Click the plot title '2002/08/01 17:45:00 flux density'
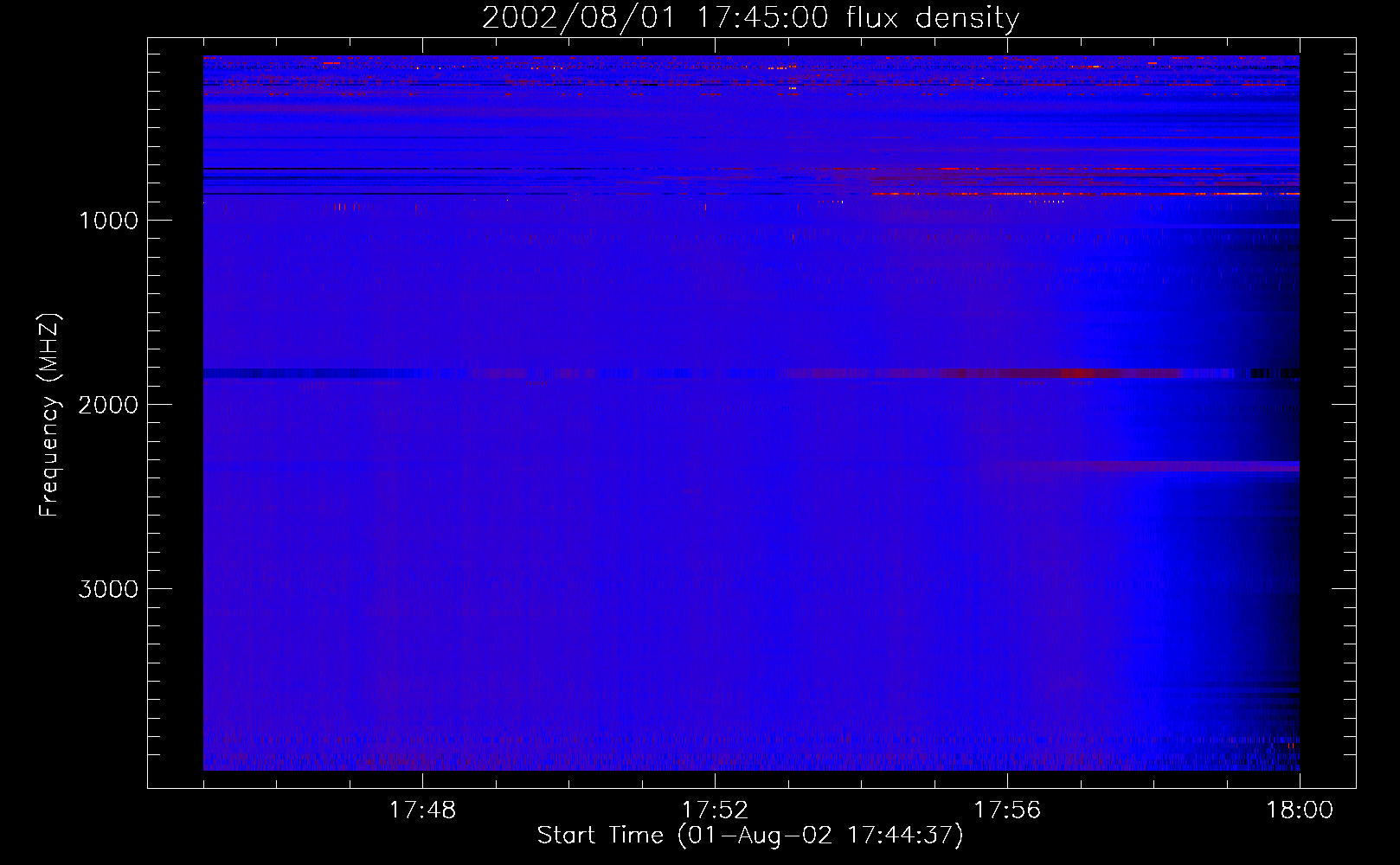1400x865 pixels. click(x=750, y=17)
